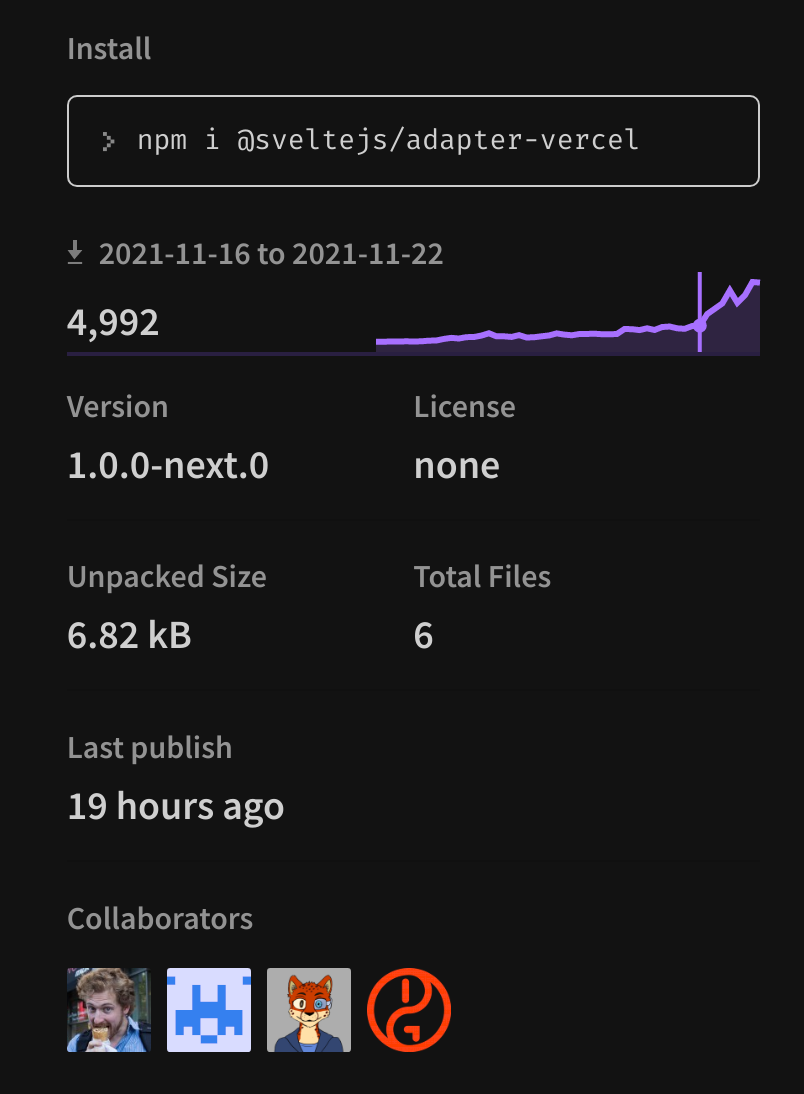Viewport: 804px width, 1094px height.
Task: Click the Collaborators heading
Action: pyautogui.click(x=160, y=919)
